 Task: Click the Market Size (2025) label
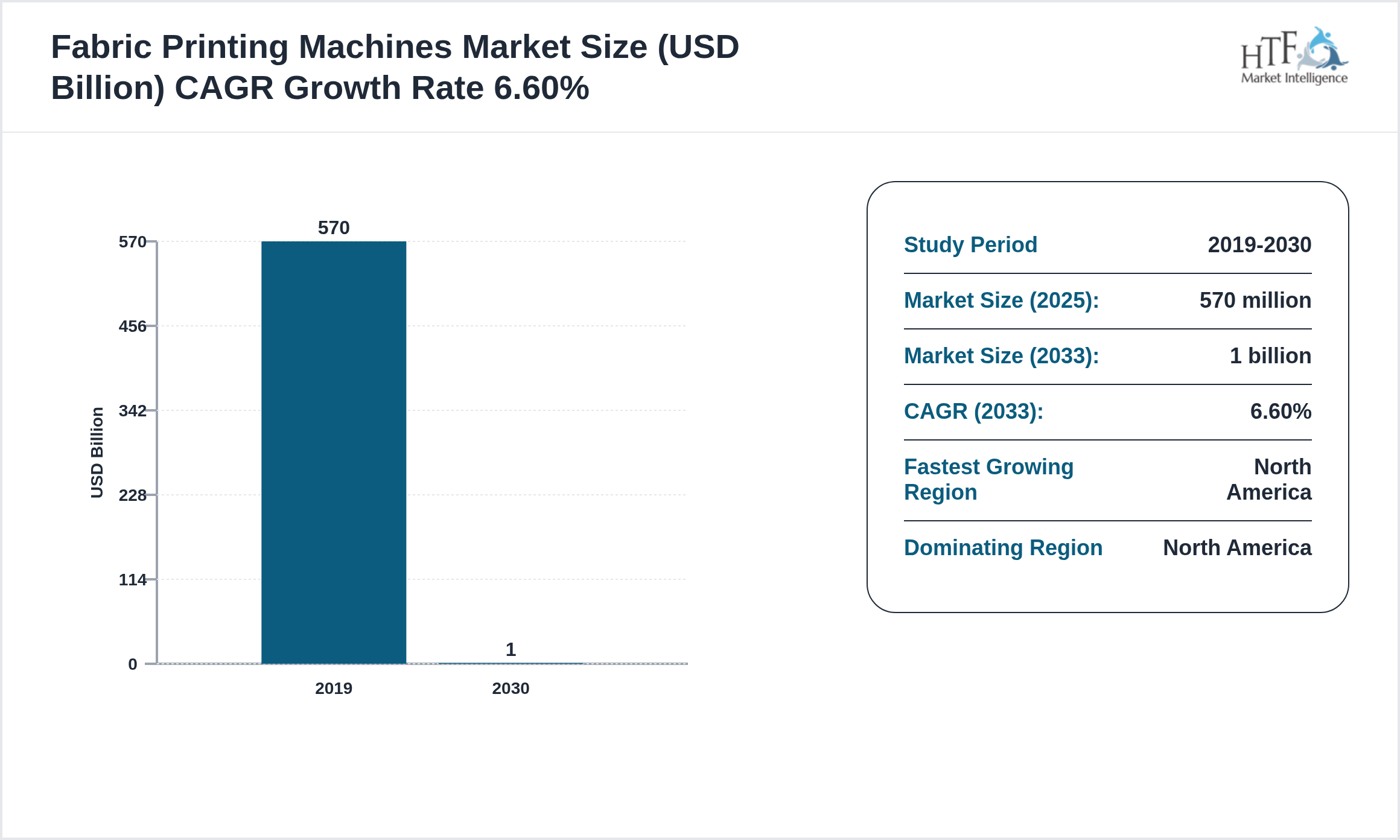[x=1002, y=301]
